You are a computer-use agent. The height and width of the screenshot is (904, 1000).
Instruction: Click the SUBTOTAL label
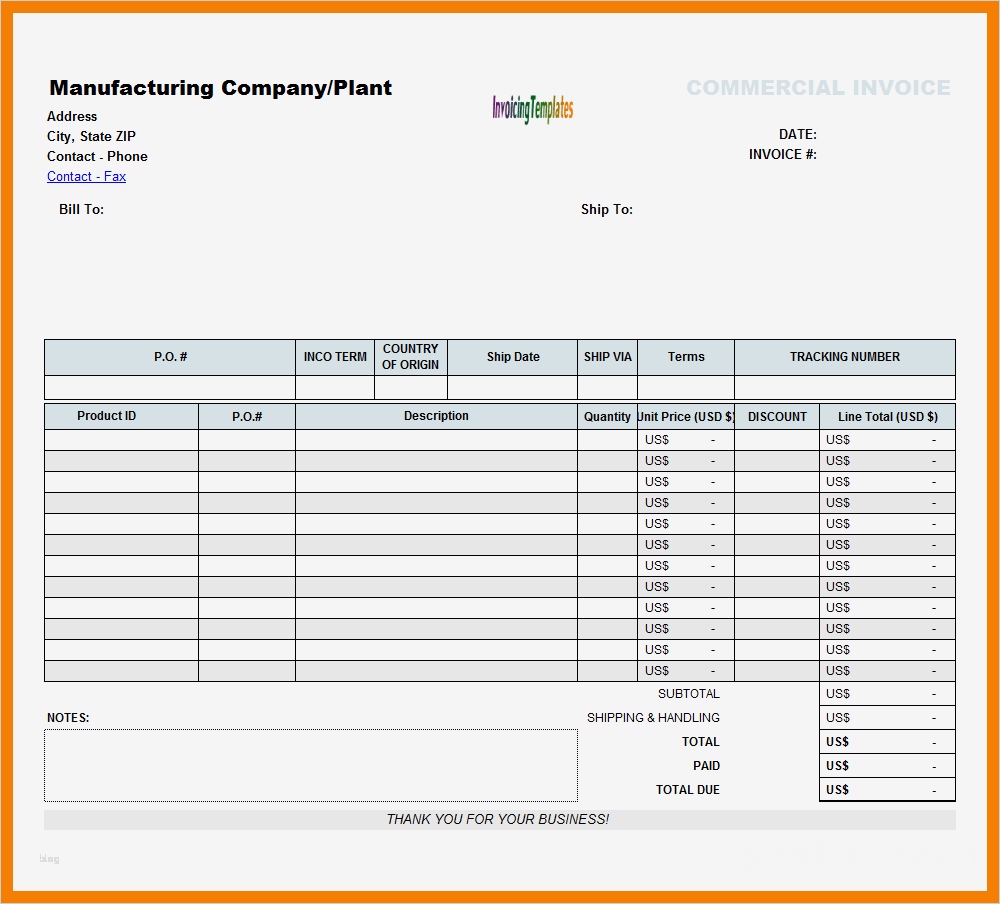click(688, 693)
